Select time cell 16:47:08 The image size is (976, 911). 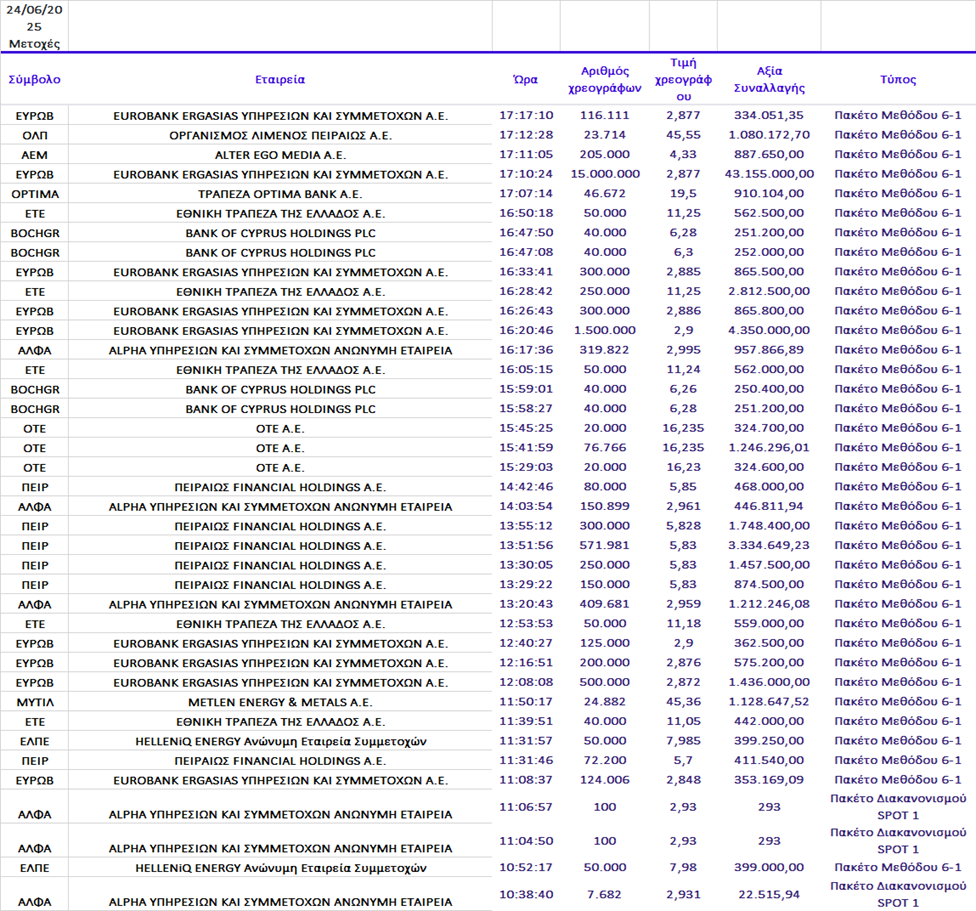526,252
